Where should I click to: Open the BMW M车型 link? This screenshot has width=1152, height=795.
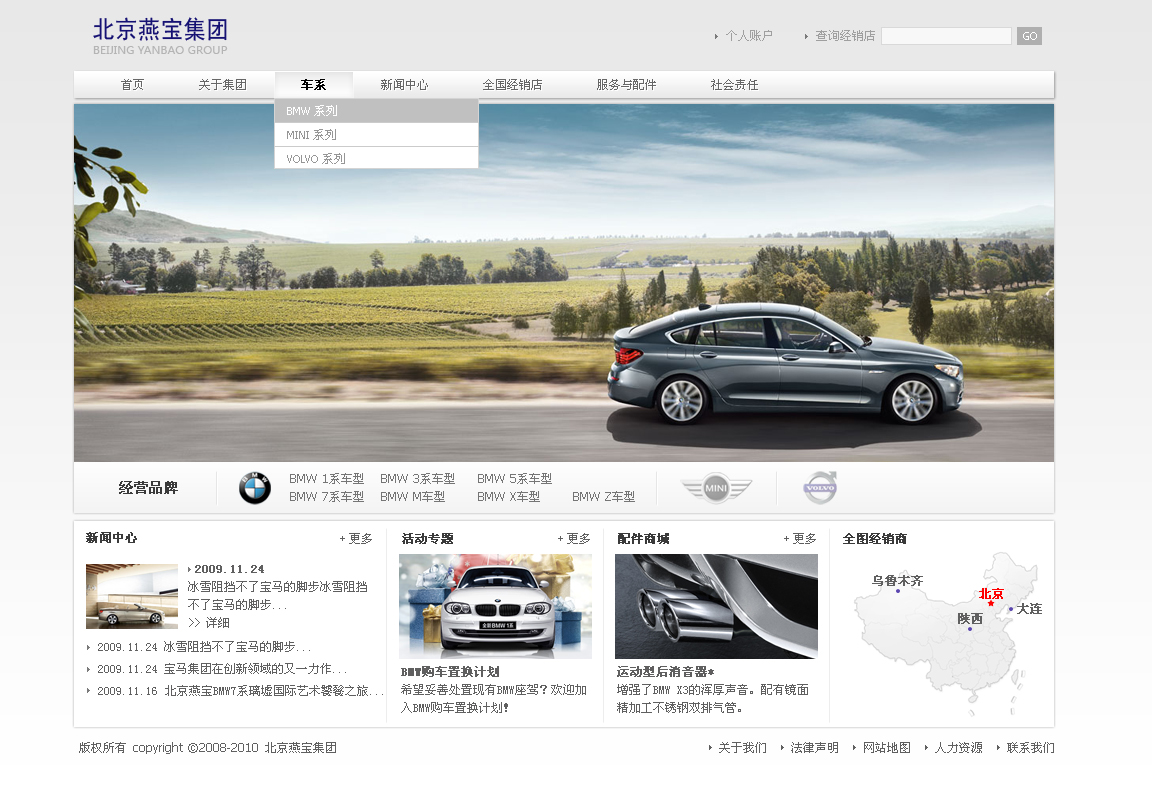[412, 497]
